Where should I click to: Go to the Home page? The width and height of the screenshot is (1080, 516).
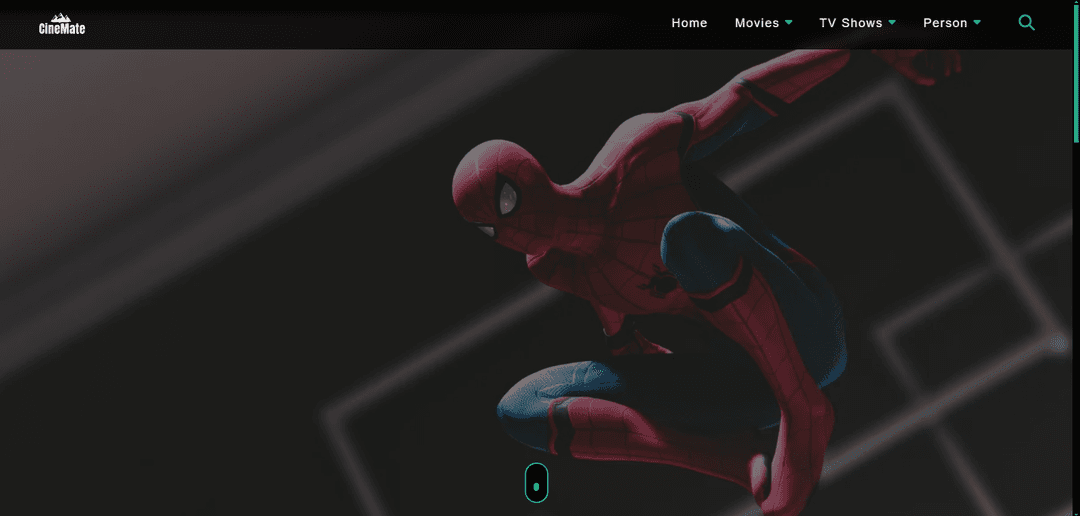tap(689, 23)
